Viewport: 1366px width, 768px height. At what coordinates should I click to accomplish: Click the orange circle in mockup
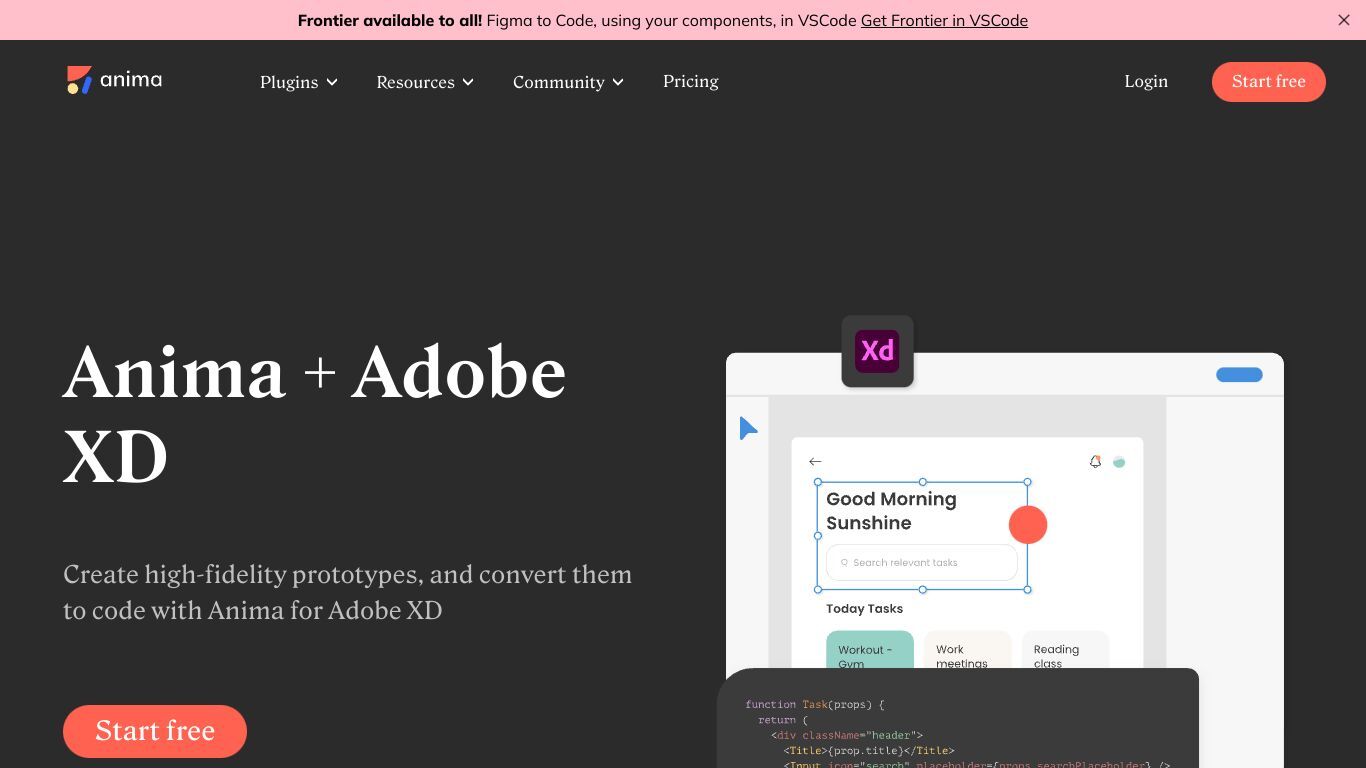[x=1028, y=524]
